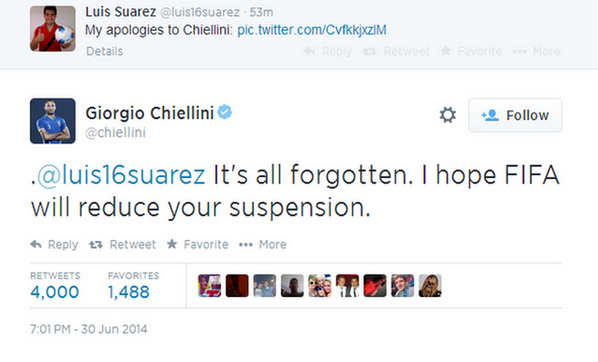This screenshot has width=598, height=362.
Task: Click the faded Retweet icon on Suarez's tweet
Action: 370,51
